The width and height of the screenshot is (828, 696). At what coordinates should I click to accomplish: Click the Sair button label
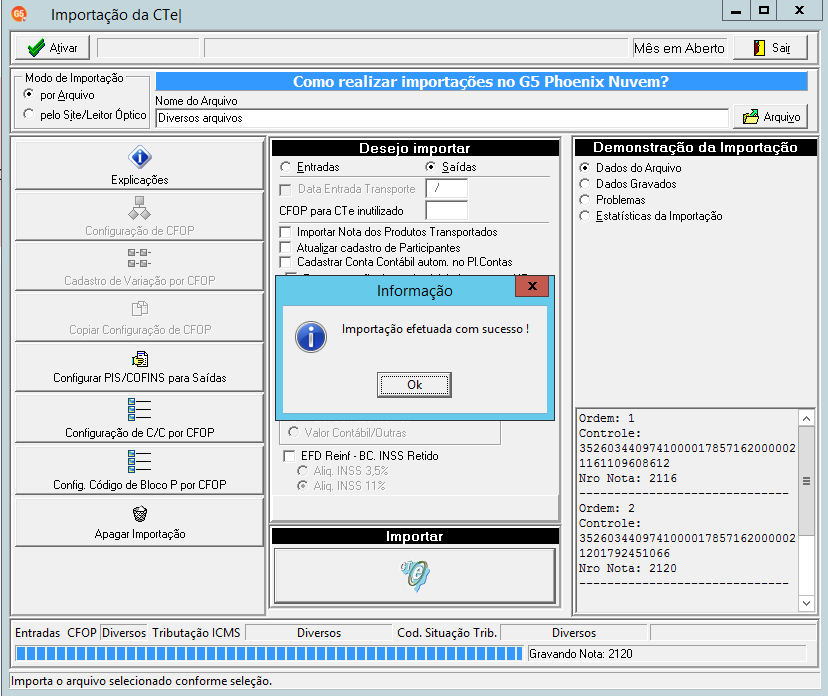[781, 48]
